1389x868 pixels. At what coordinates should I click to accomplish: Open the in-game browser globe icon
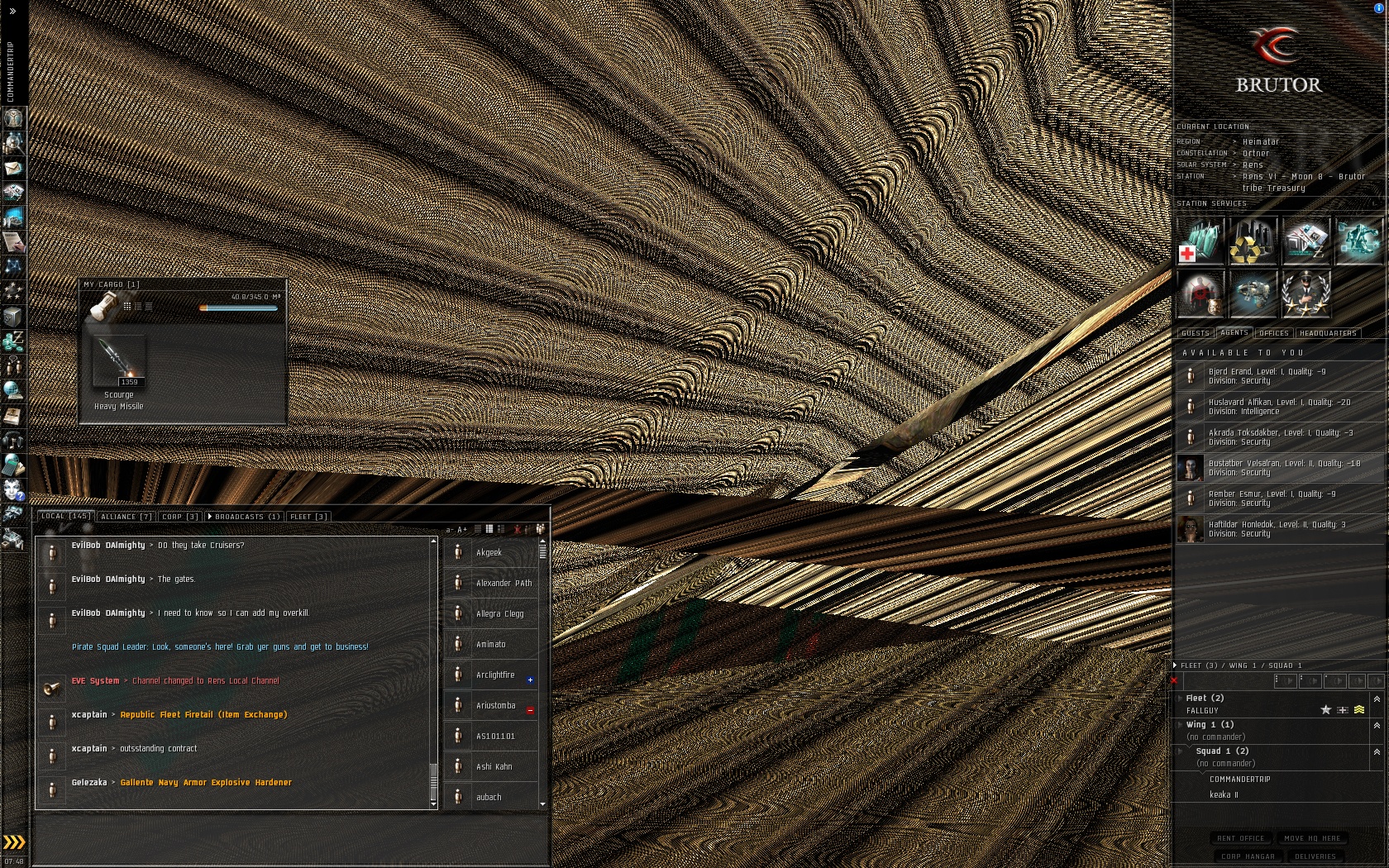coord(13,390)
